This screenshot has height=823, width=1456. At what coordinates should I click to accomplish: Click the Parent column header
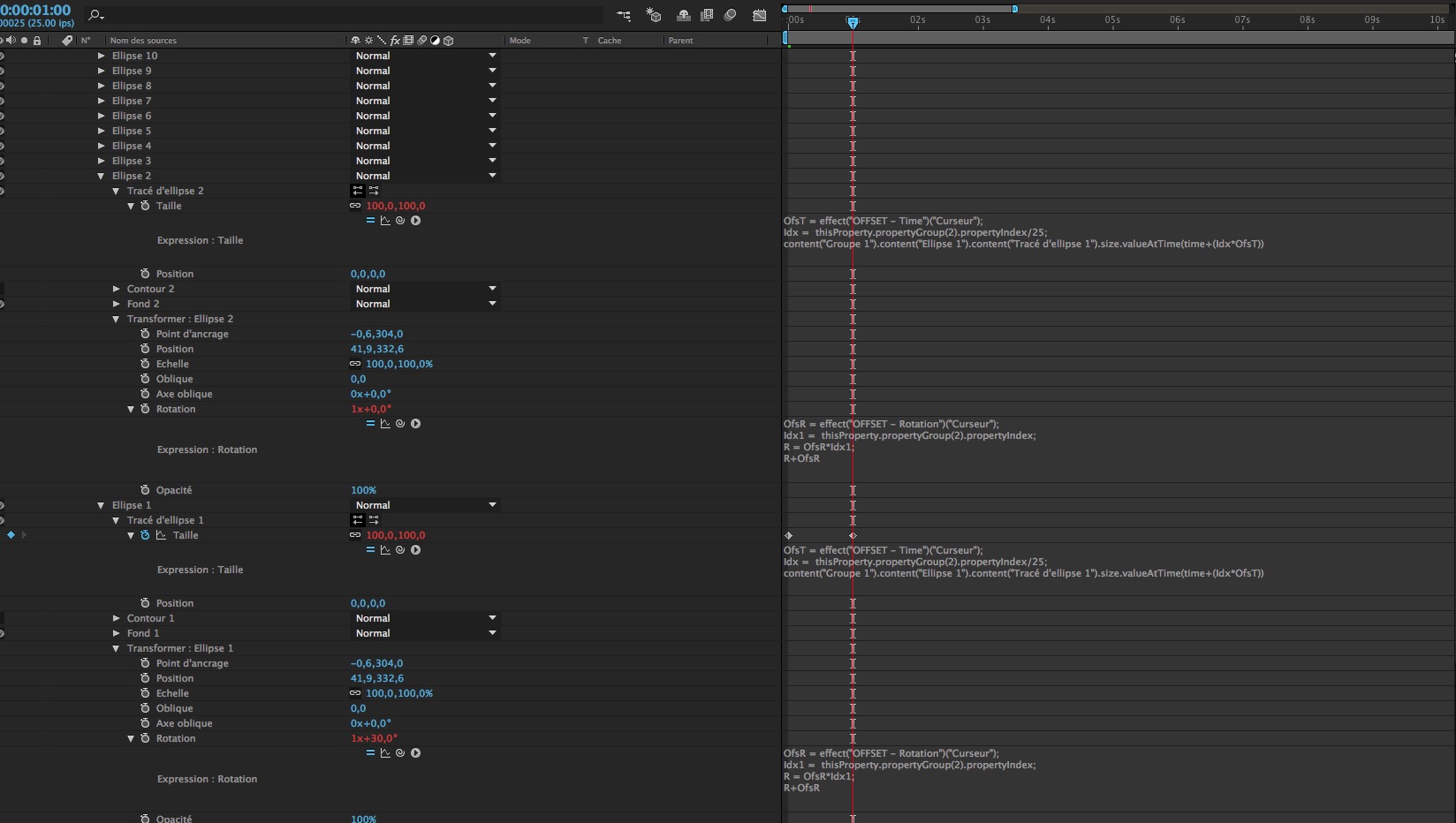[680, 41]
